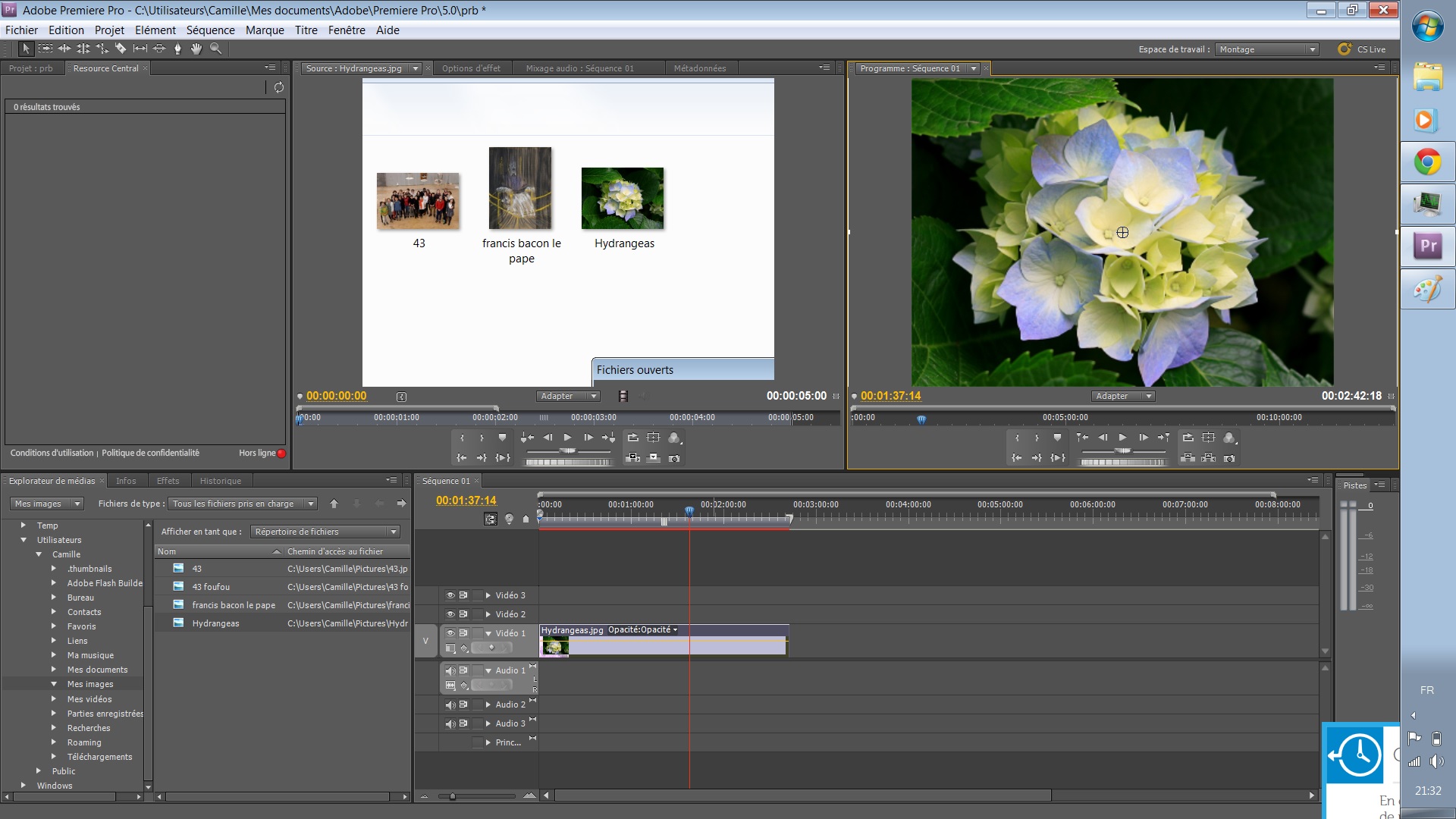
Task: Select the Selection arrow tool
Action: point(26,49)
